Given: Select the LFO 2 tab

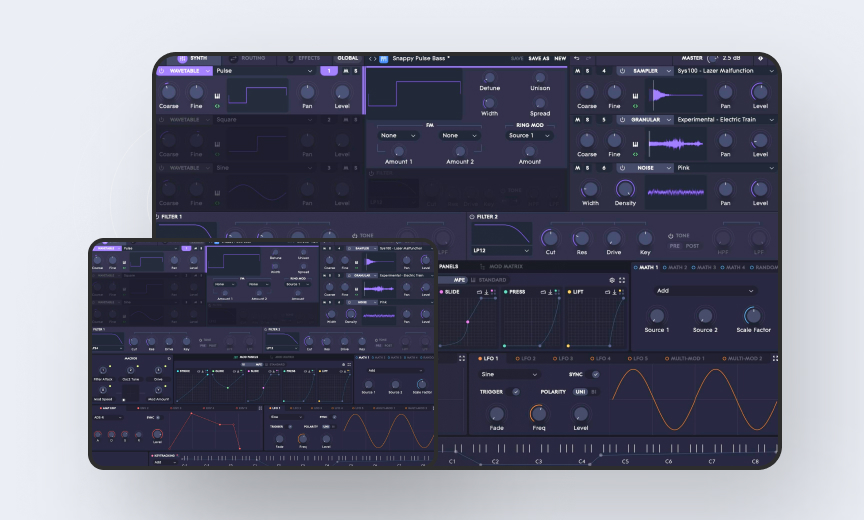Looking at the screenshot, I should pos(524,358).
